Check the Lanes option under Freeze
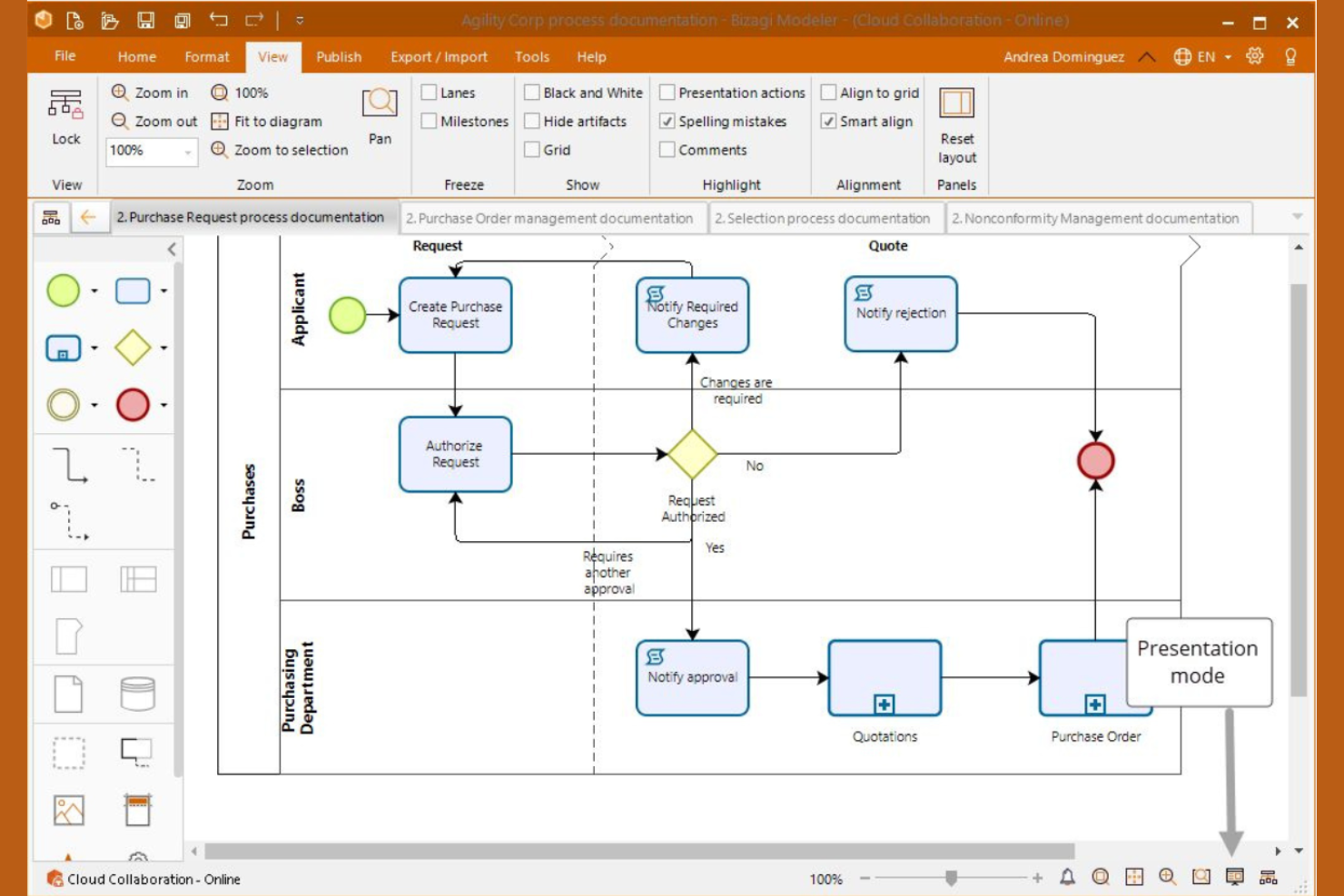 point(427,92)
